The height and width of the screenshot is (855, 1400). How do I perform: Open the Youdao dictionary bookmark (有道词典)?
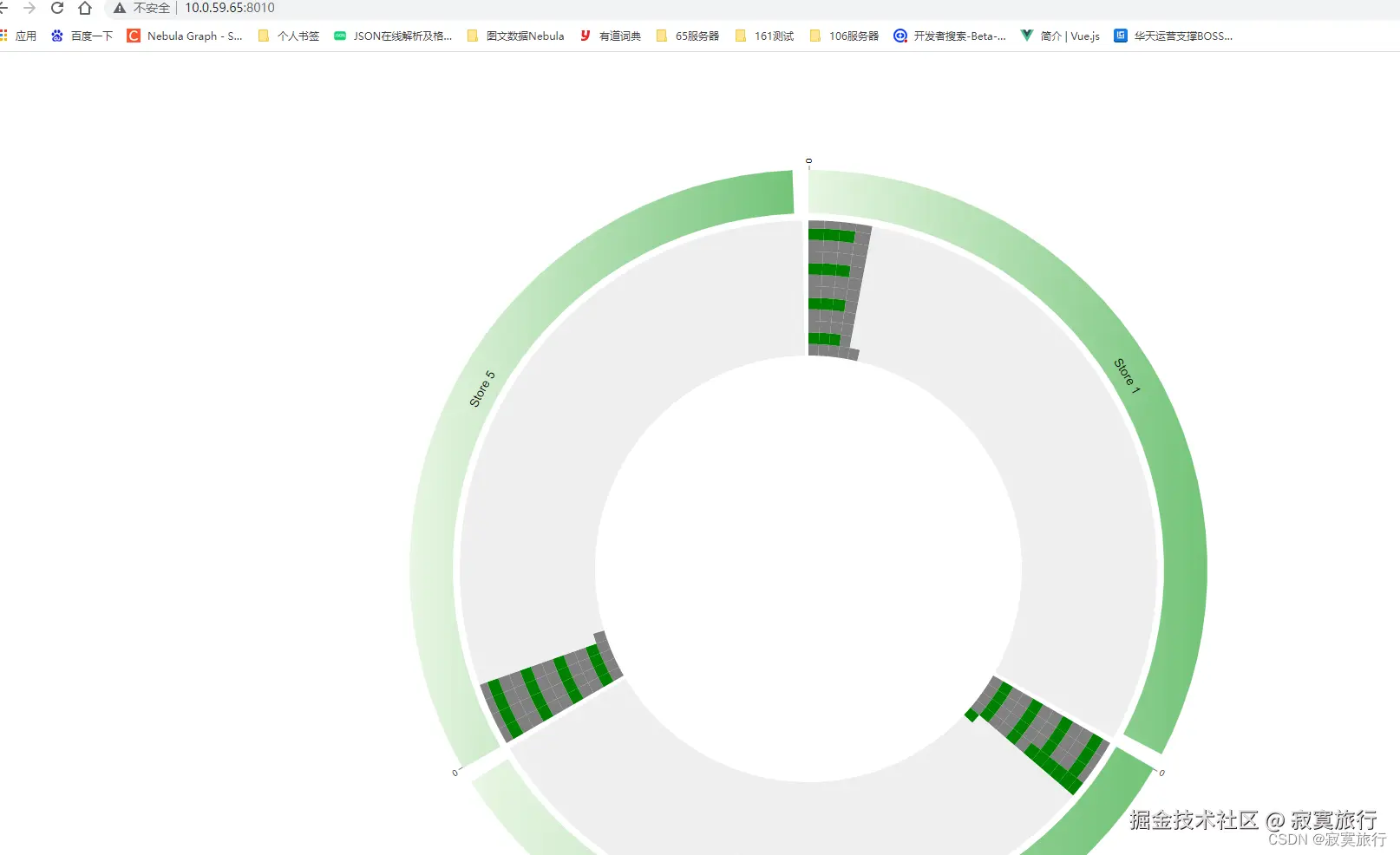pos(611,36)
